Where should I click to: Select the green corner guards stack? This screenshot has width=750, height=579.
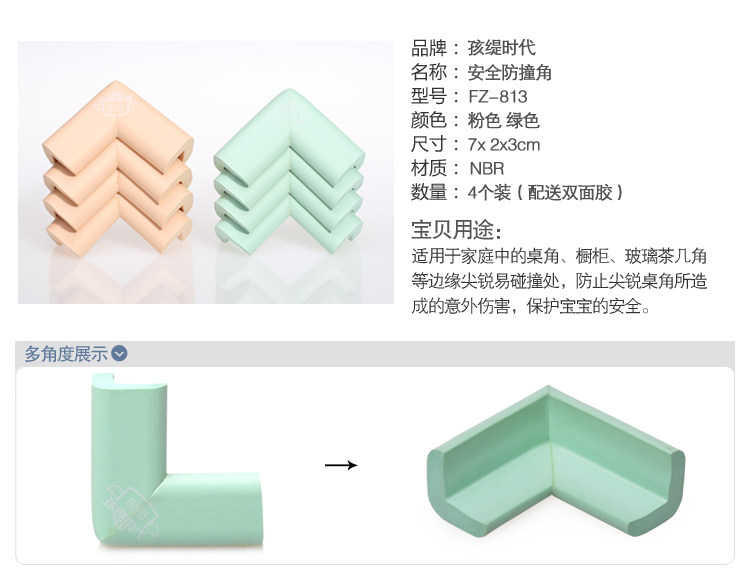coord(289,172)
